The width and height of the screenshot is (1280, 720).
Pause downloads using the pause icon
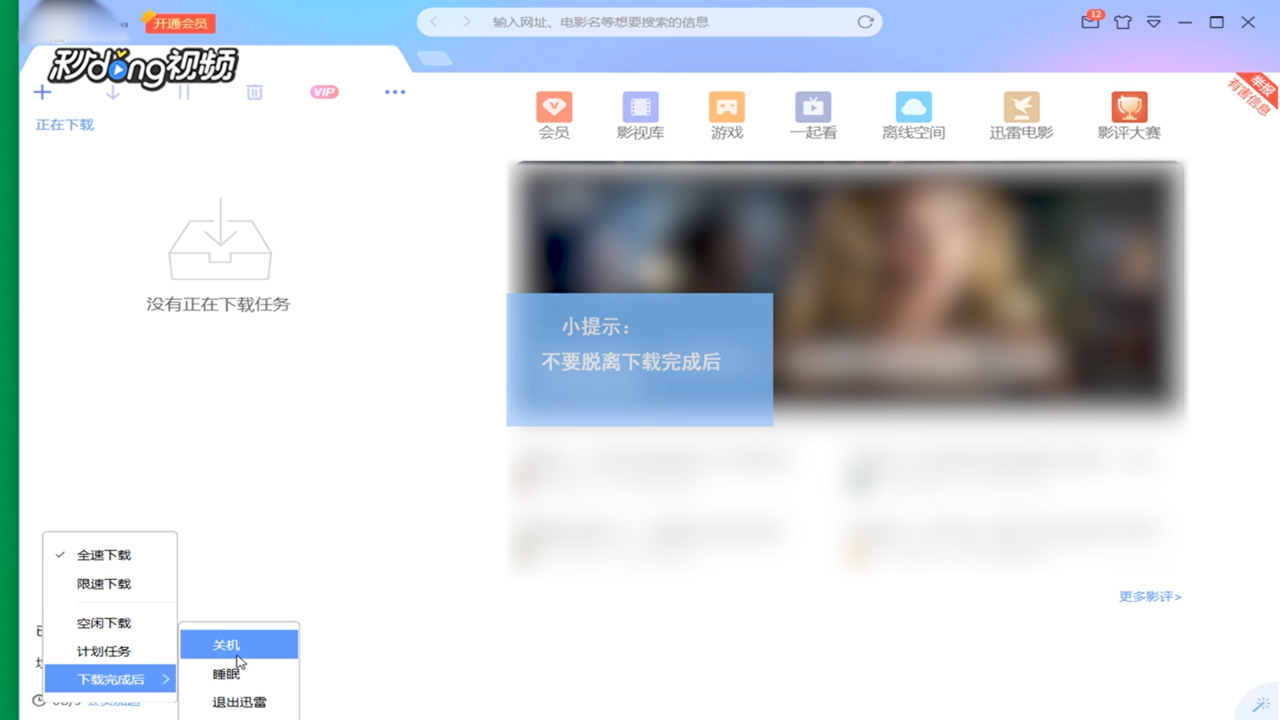pos(184,91)
